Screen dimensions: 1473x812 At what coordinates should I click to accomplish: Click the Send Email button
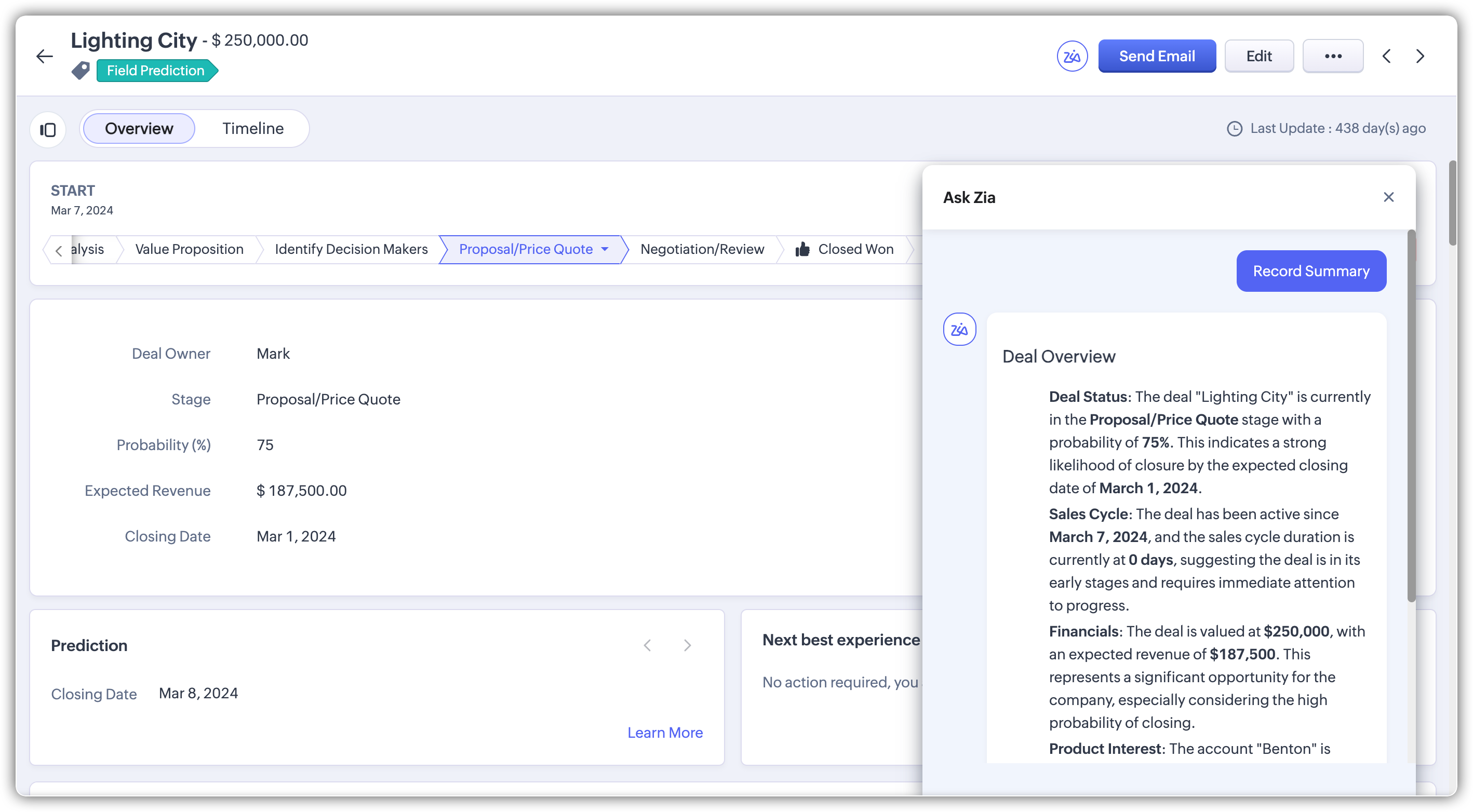1156,56
